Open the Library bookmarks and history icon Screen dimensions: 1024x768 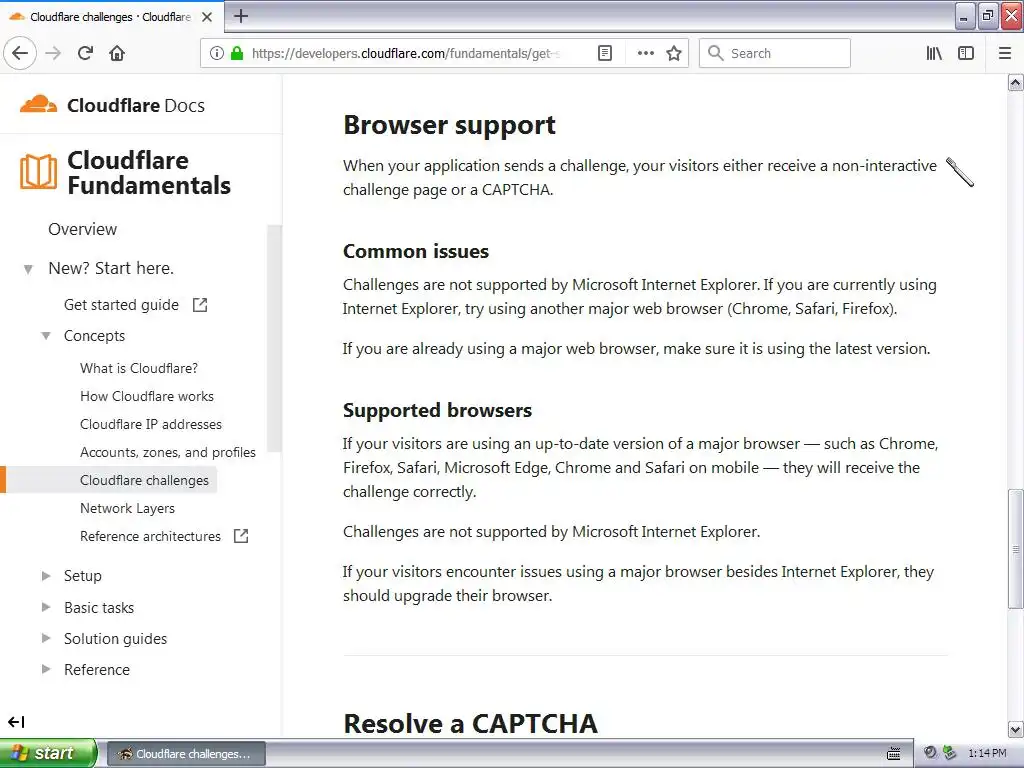[934, 53]
